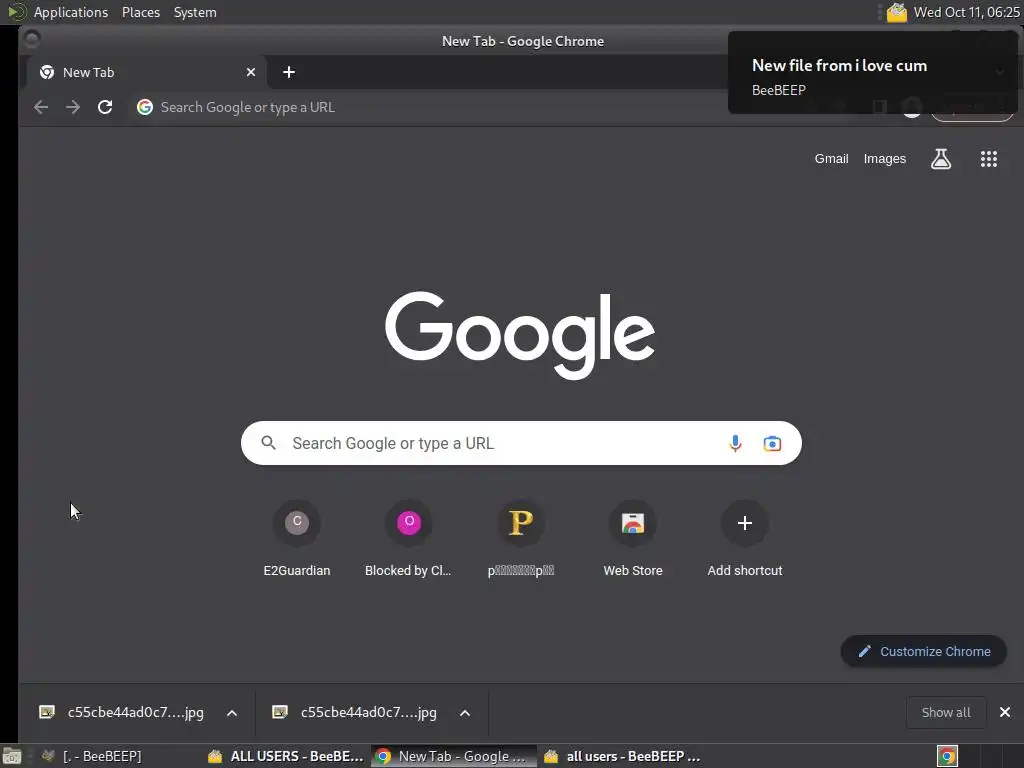Viewport: 1024px width, 768px height.
Task: Close the downloads bar
Action: pyautogui.click(x=1004, y=712)
